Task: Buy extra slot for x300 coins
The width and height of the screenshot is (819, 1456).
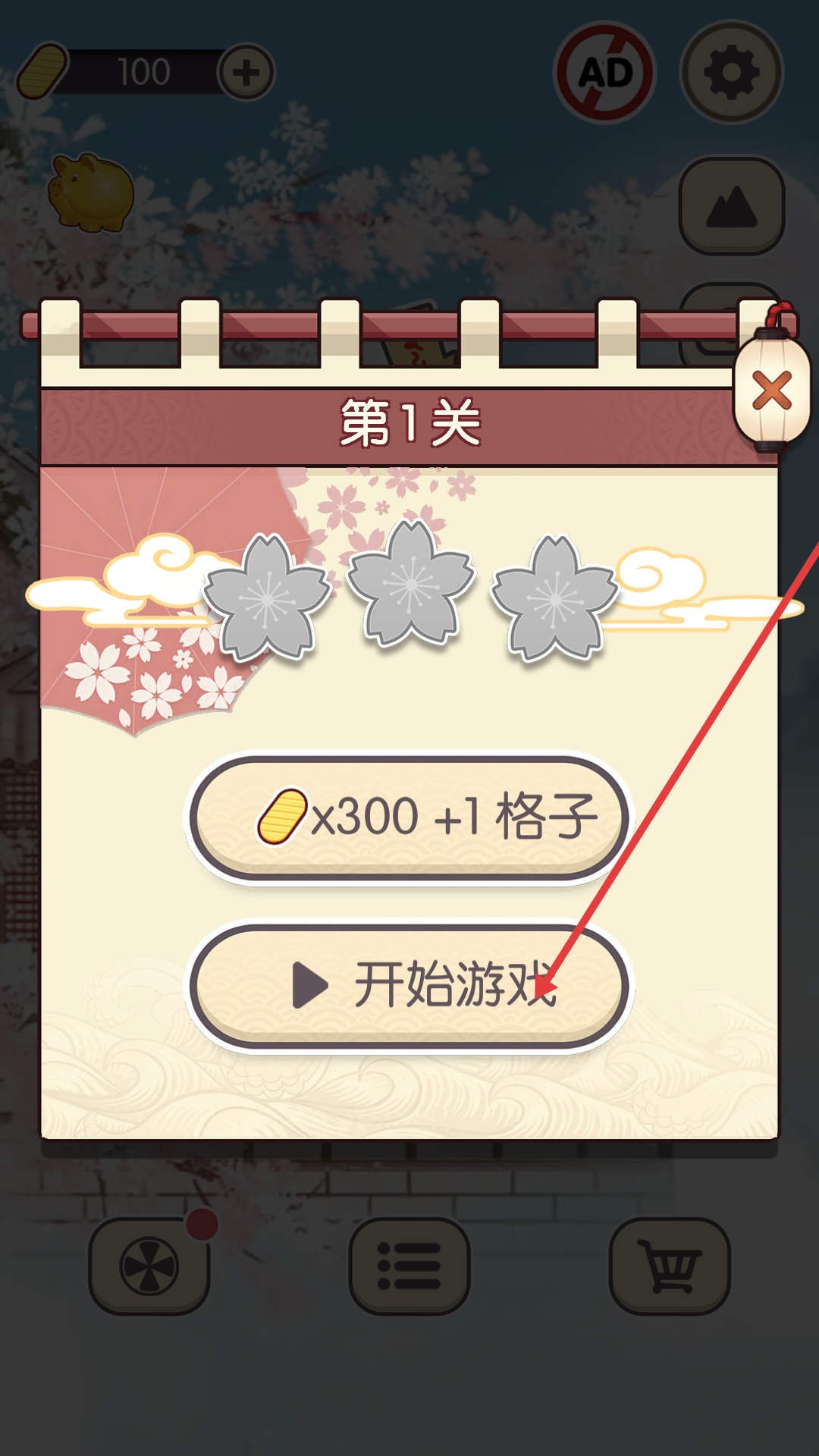Action: [x=409, y=817]
